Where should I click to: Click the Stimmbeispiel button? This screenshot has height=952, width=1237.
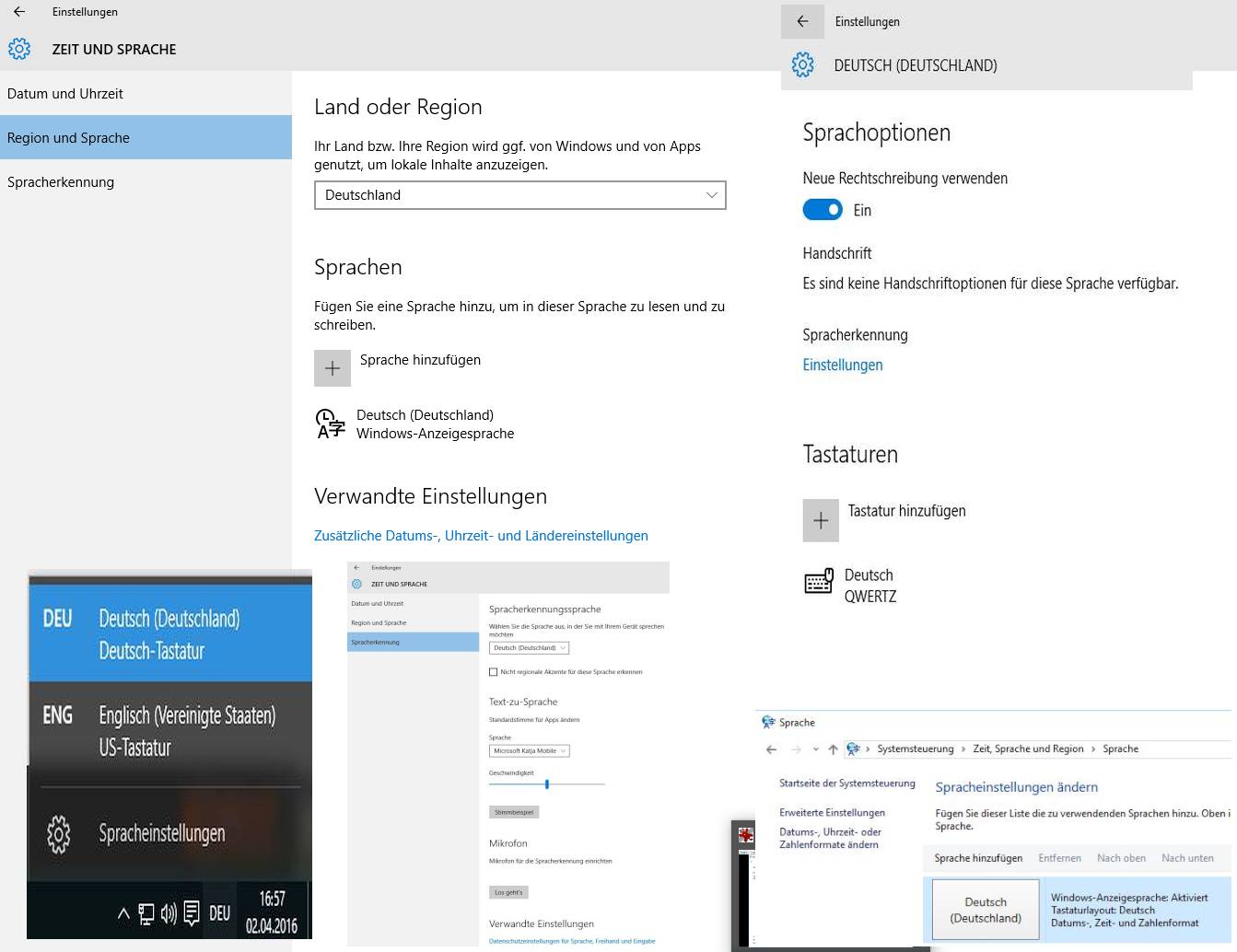pyautogui.click(x=514, y=812)
